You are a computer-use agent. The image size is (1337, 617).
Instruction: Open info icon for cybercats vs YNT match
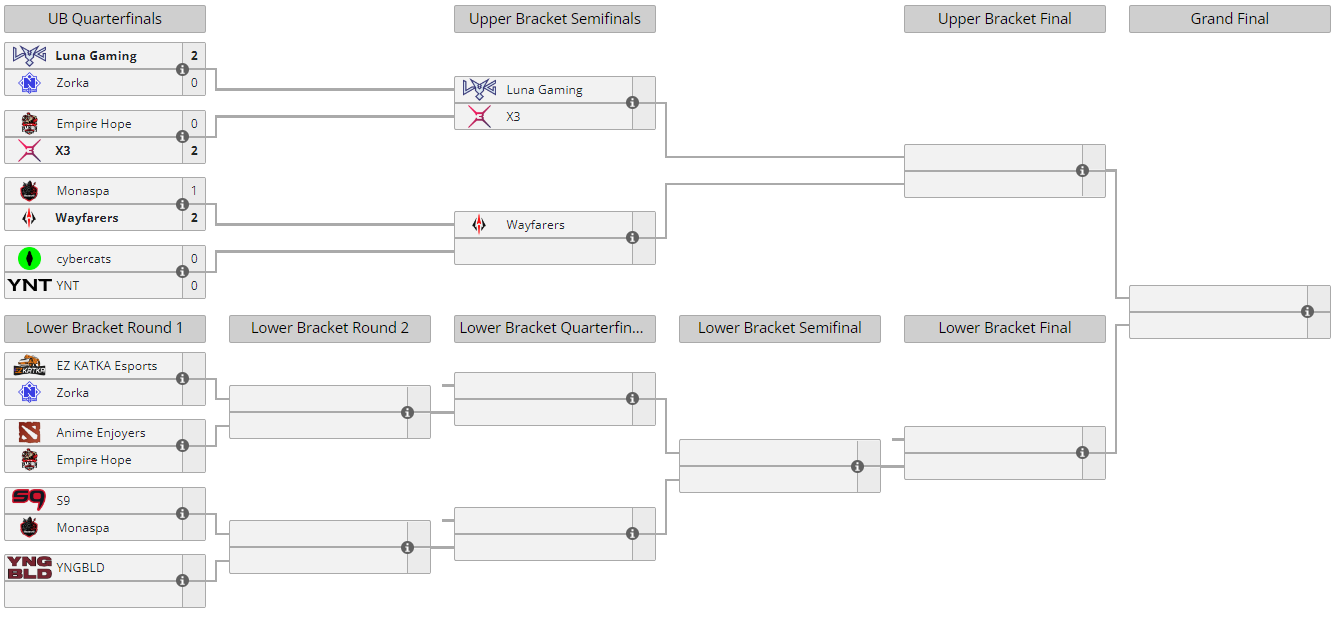[182, 272]
